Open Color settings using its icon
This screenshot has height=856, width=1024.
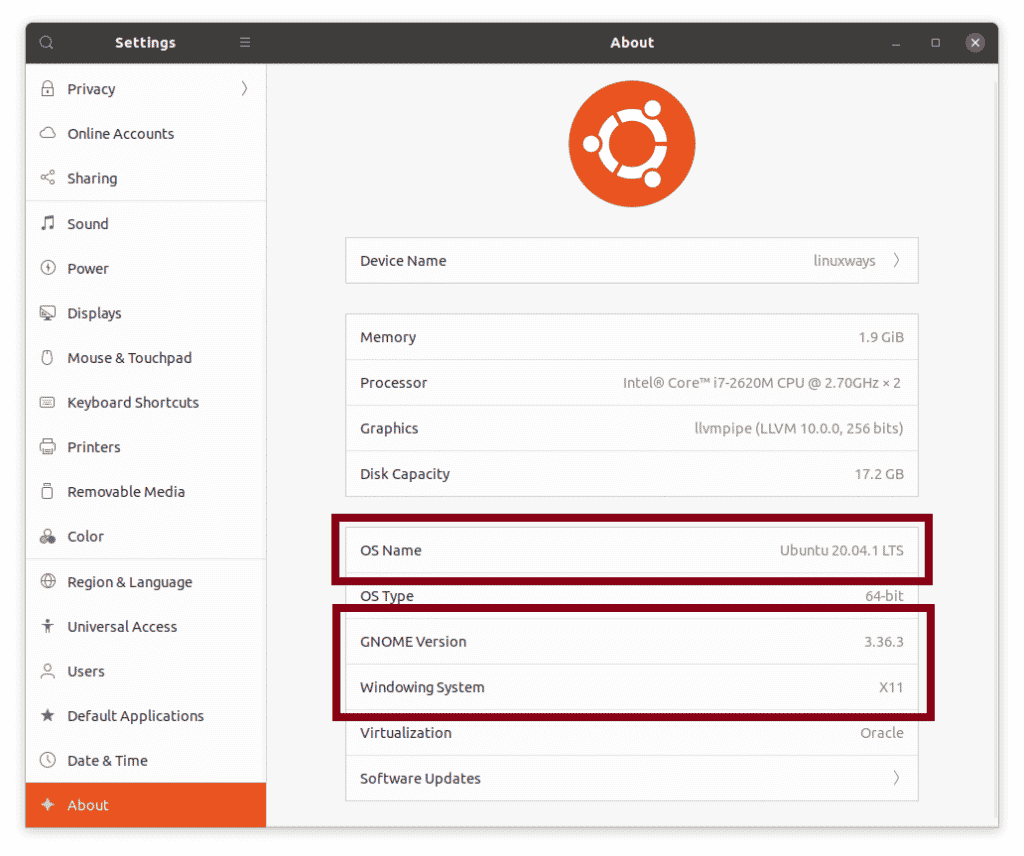pyautogui.click(x=48, y=536)
